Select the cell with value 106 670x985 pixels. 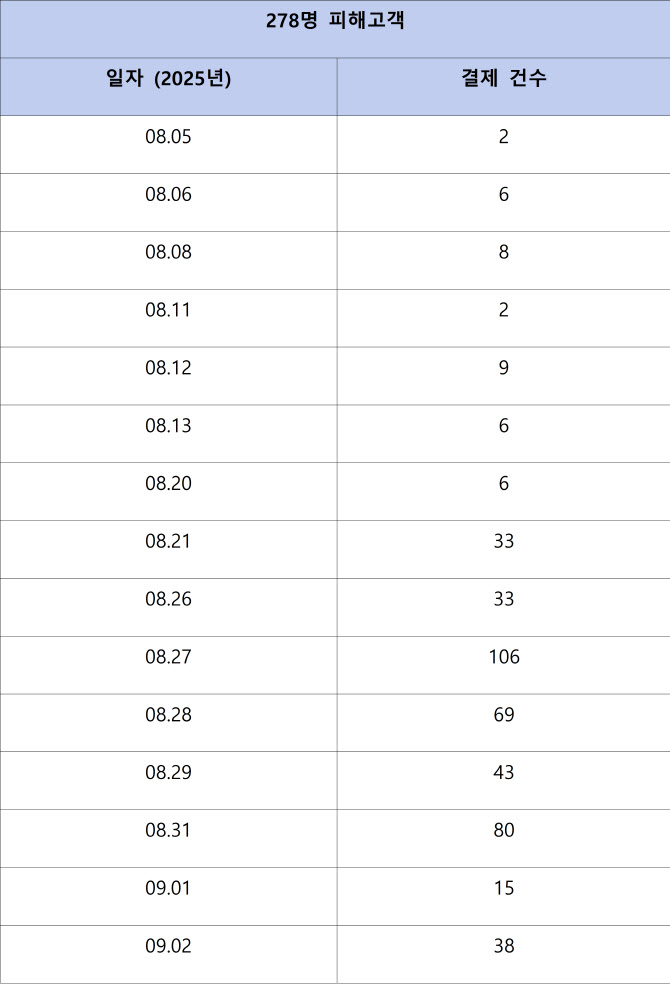tap(503, 658)
